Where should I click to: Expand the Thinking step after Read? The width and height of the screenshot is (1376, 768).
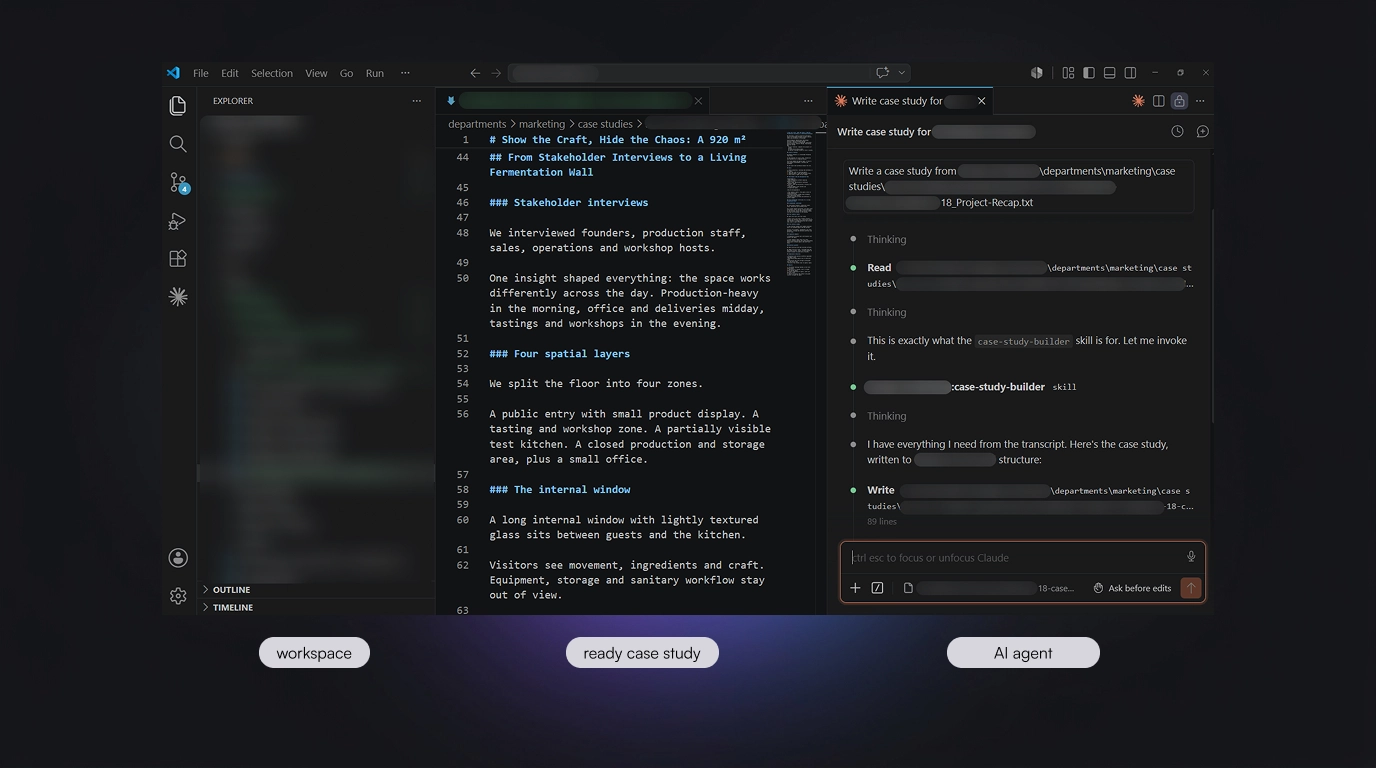886,312
